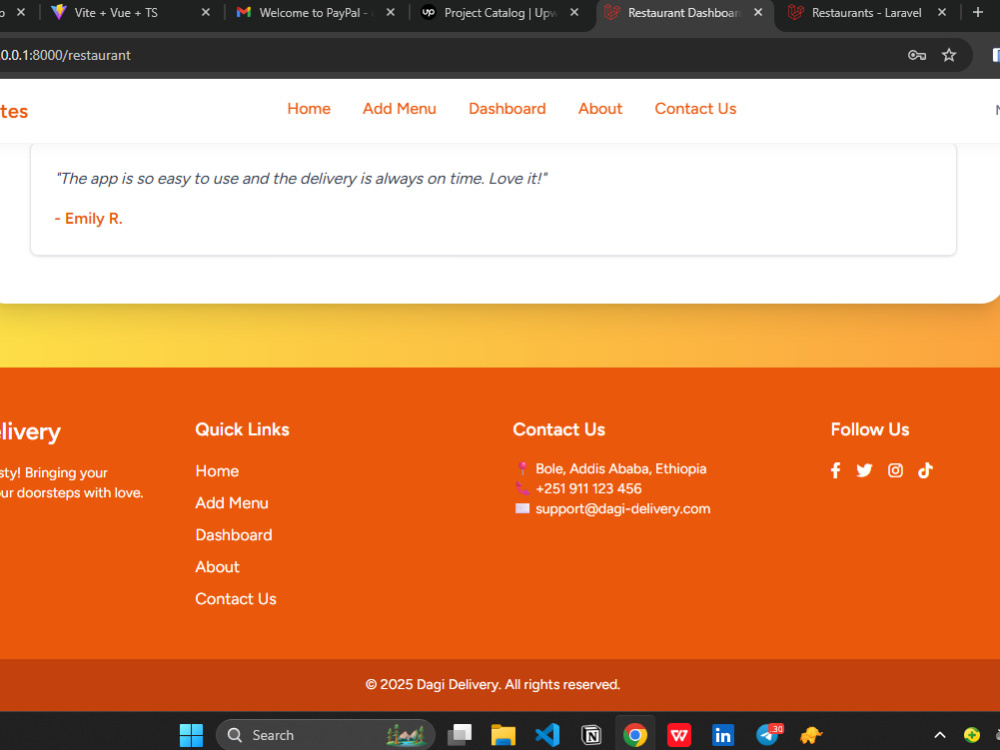This screenshot has width=1000, height=750.
Task: Follow the About footer quick link
Action: tap(217, 567)
